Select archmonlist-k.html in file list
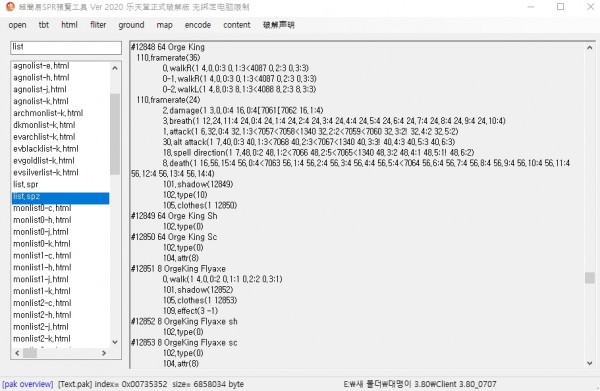 [48, 113]
